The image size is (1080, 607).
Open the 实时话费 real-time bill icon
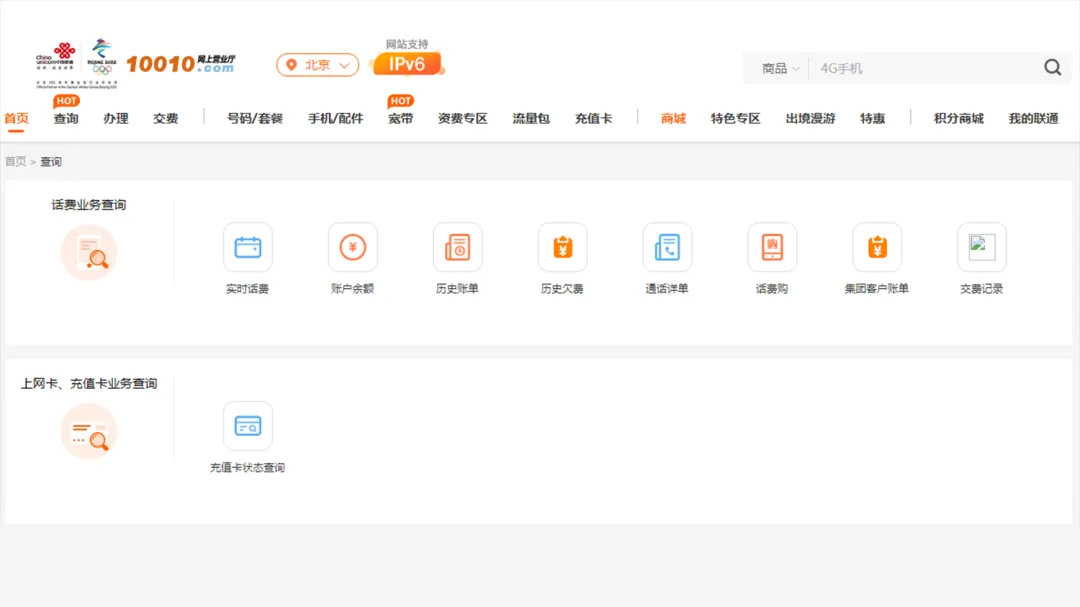tap(248, 247)
